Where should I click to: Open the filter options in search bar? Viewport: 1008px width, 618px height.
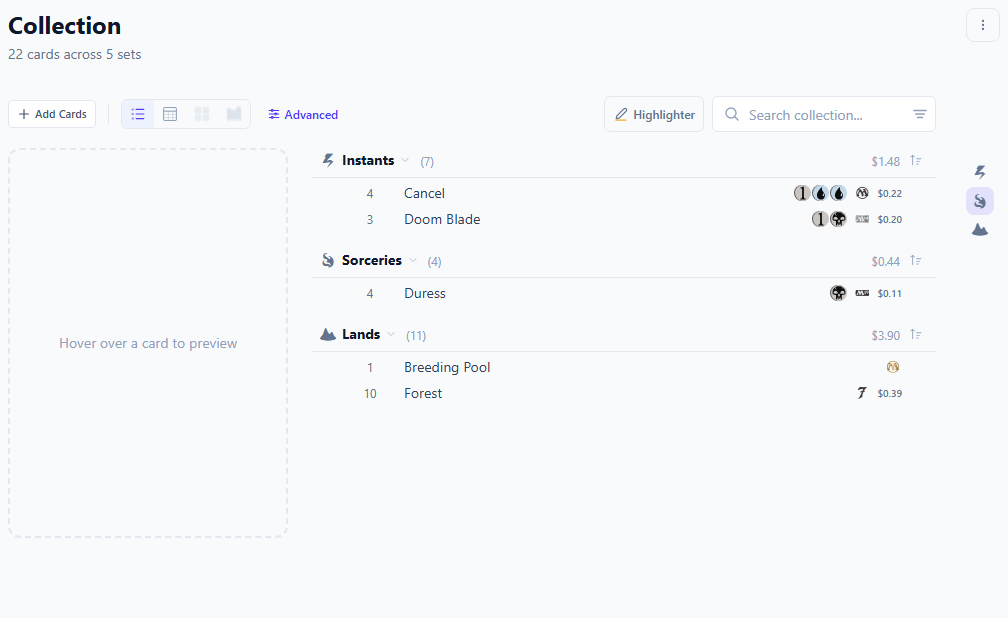920,114
